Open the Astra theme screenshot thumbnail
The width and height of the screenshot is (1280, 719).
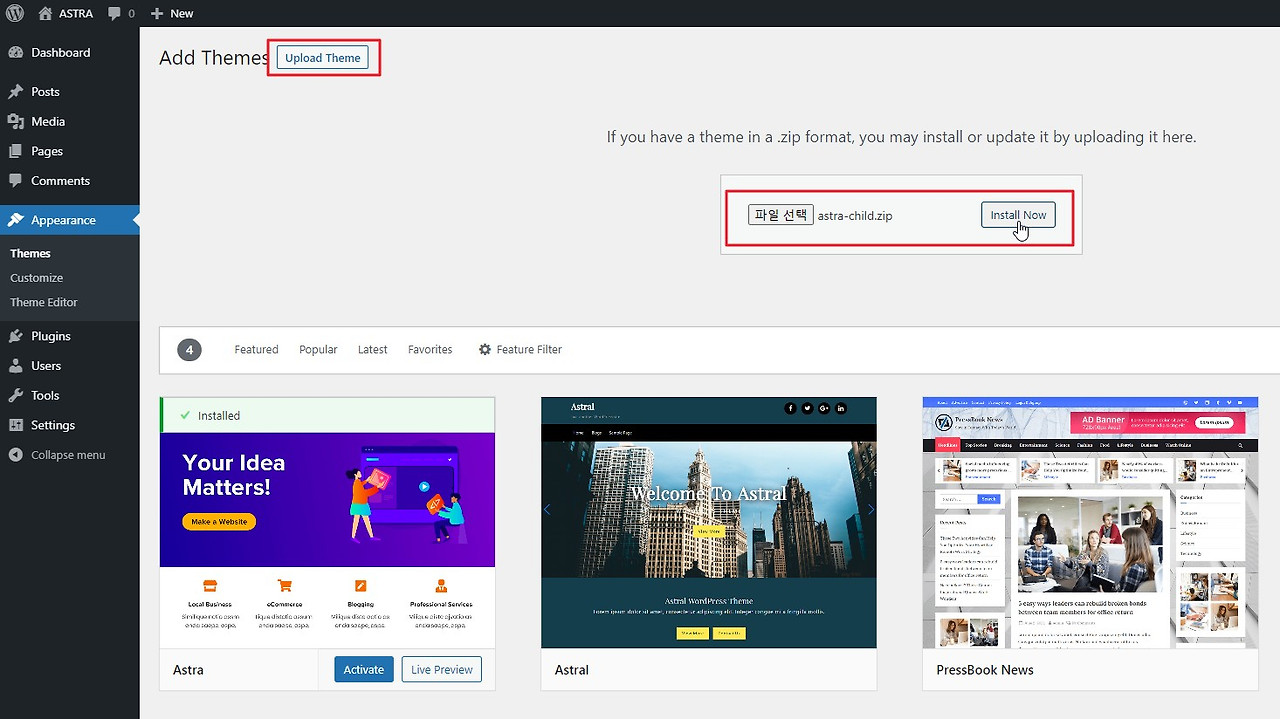pyautogui.click(x=327, y=541)
